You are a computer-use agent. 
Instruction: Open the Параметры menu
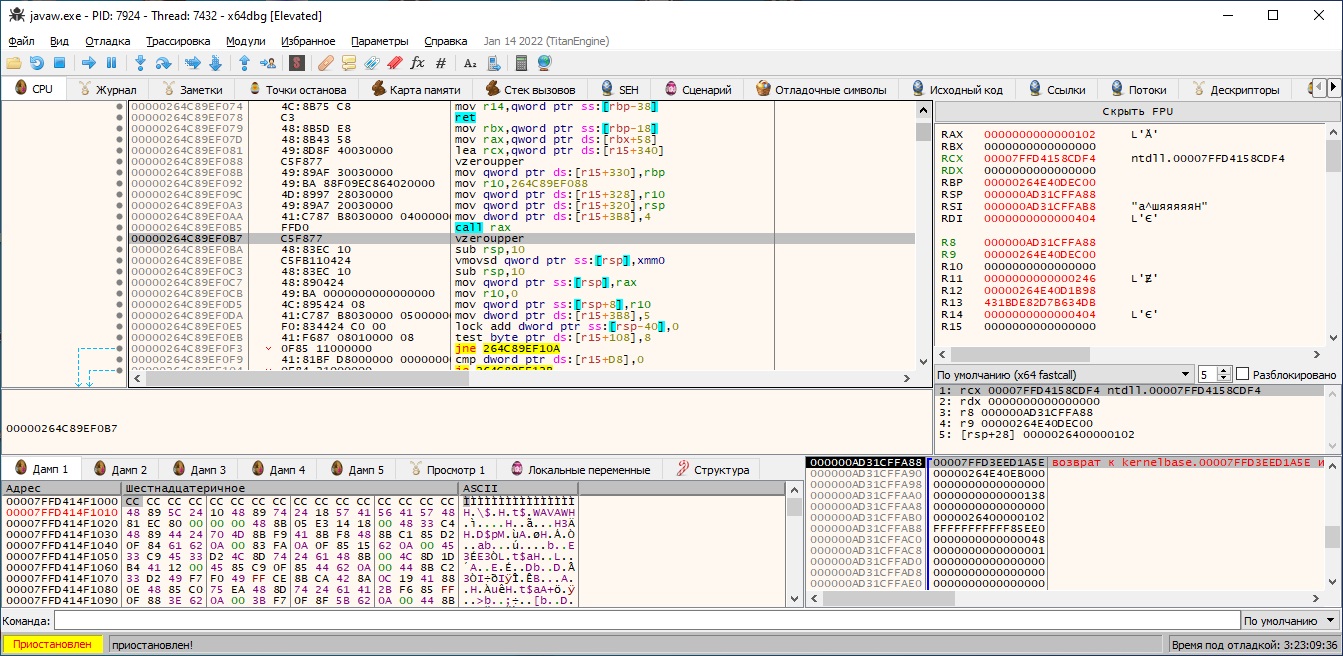[380, 41]
